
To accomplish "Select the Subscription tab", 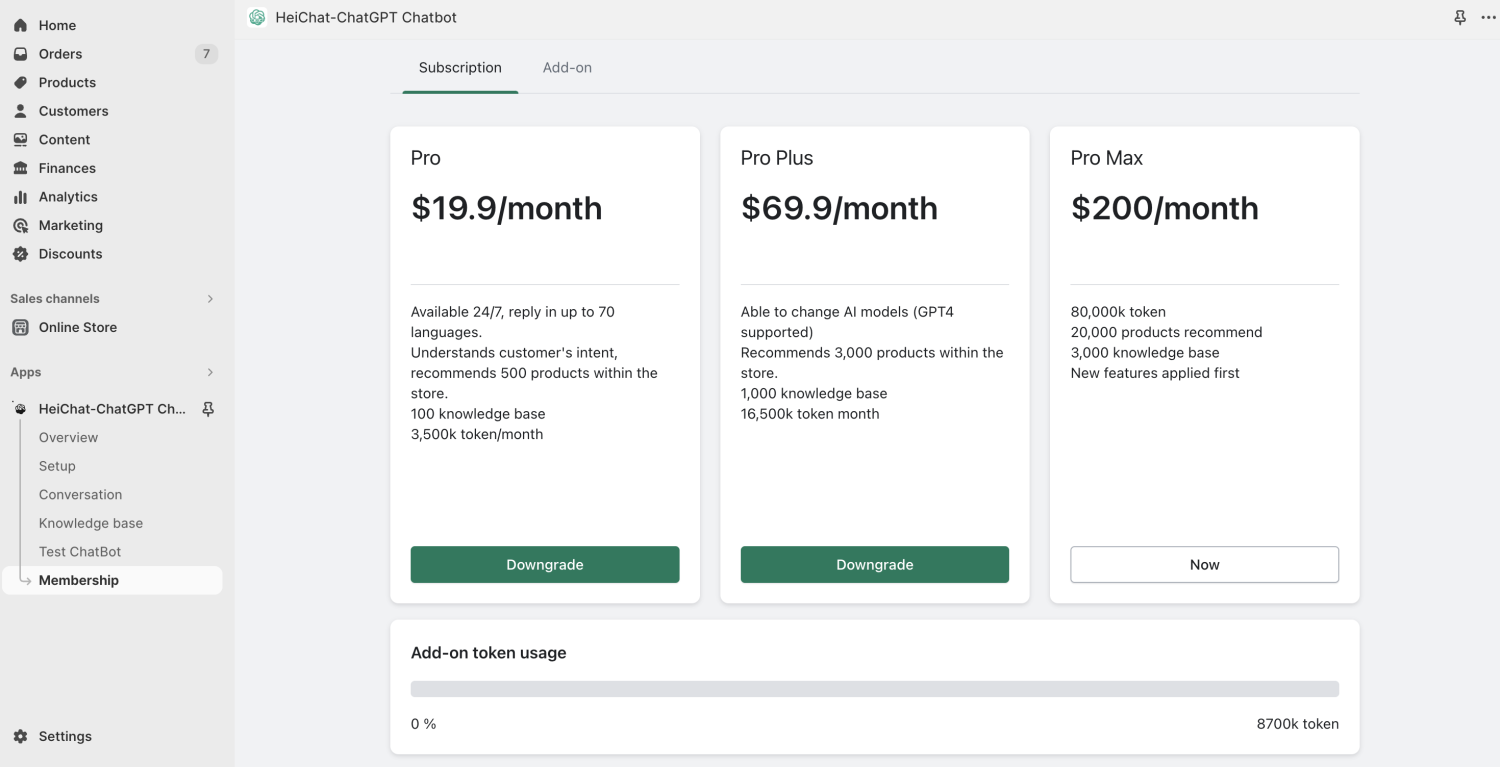I will tap(460, 68).
